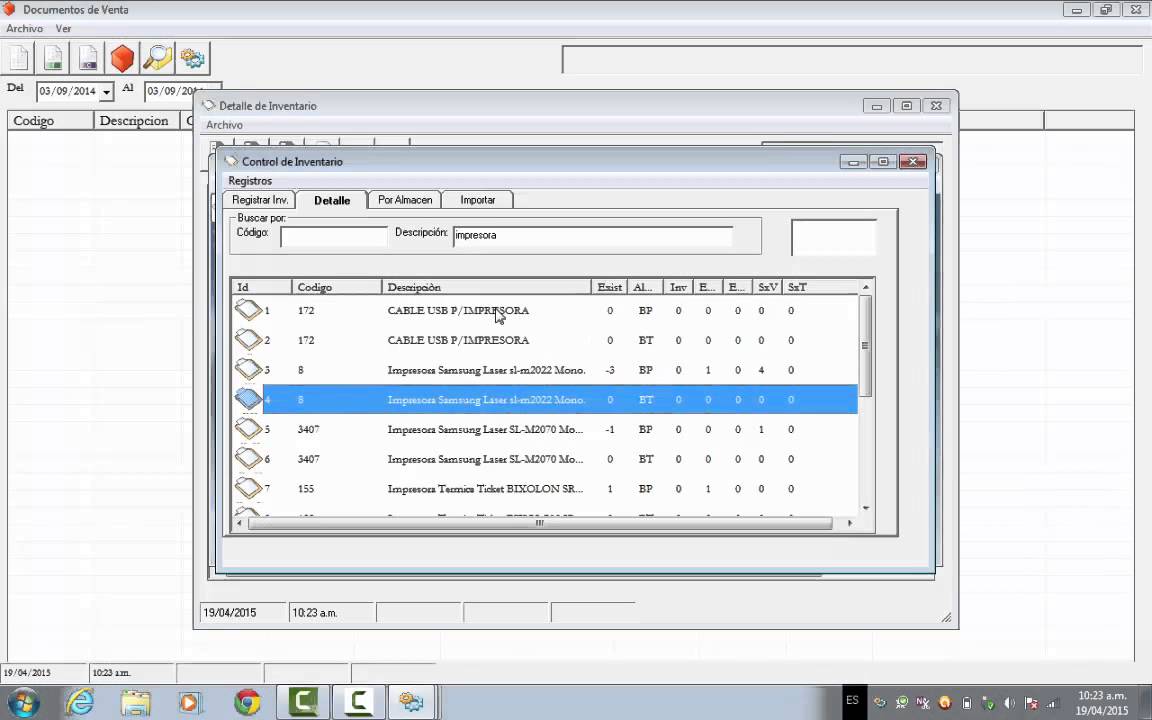
Task: Open the Importar tab
Action: [478, 200]
